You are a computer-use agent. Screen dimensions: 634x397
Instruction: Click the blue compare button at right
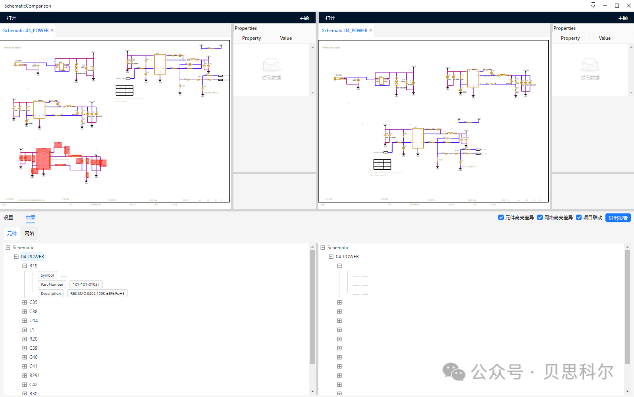pos(618,218)
